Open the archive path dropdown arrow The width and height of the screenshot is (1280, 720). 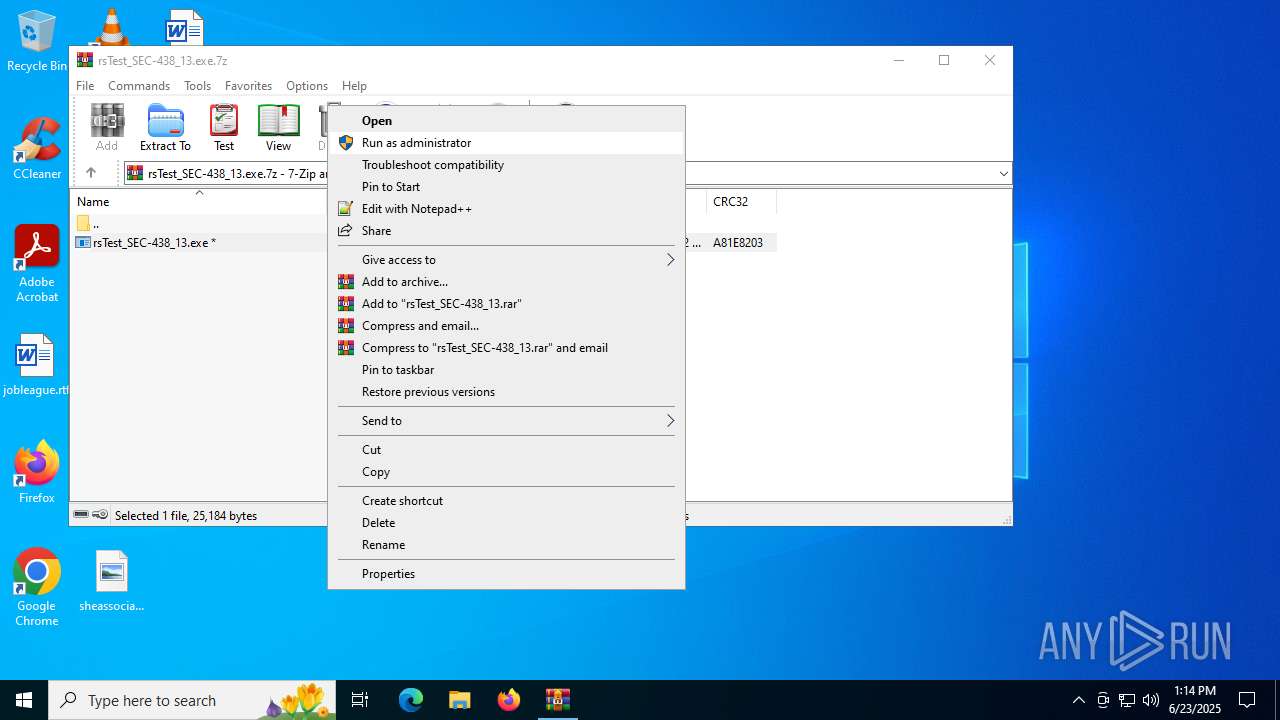[x=1003, y=174]
